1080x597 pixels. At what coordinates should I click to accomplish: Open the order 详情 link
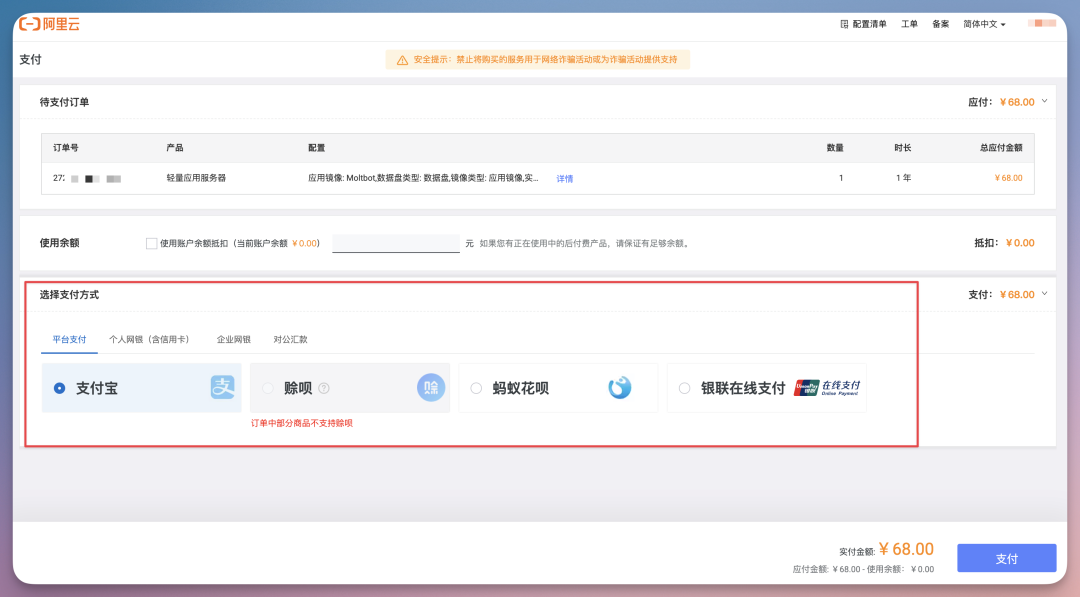(x=565, y=178)
